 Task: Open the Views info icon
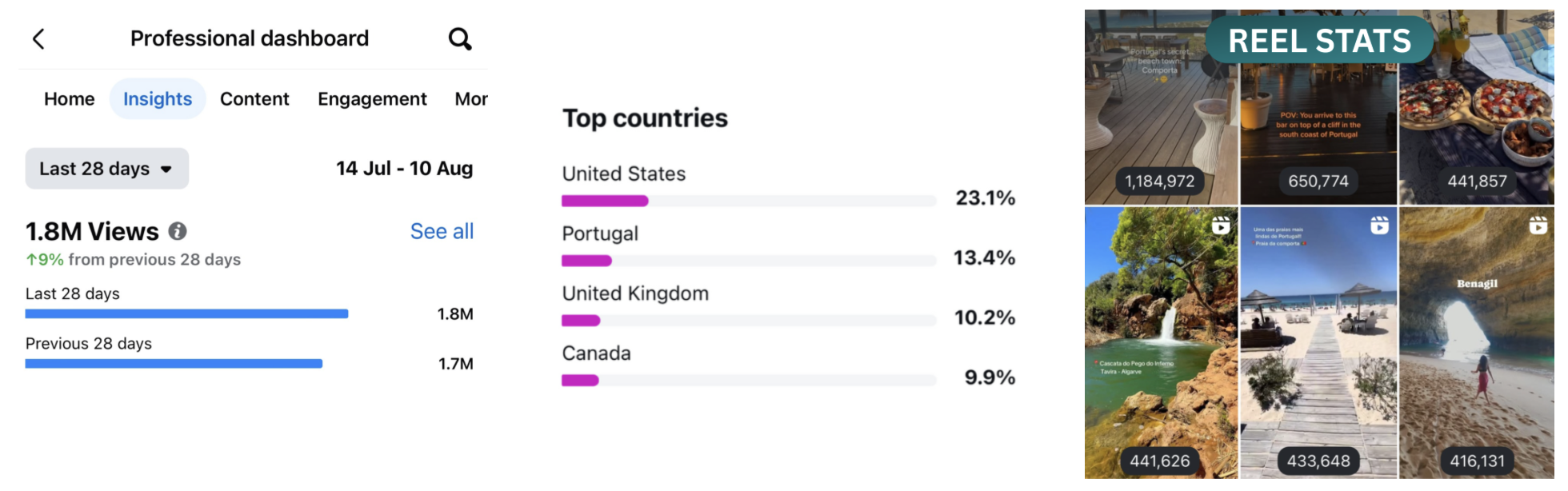click(x=178, y=231)
